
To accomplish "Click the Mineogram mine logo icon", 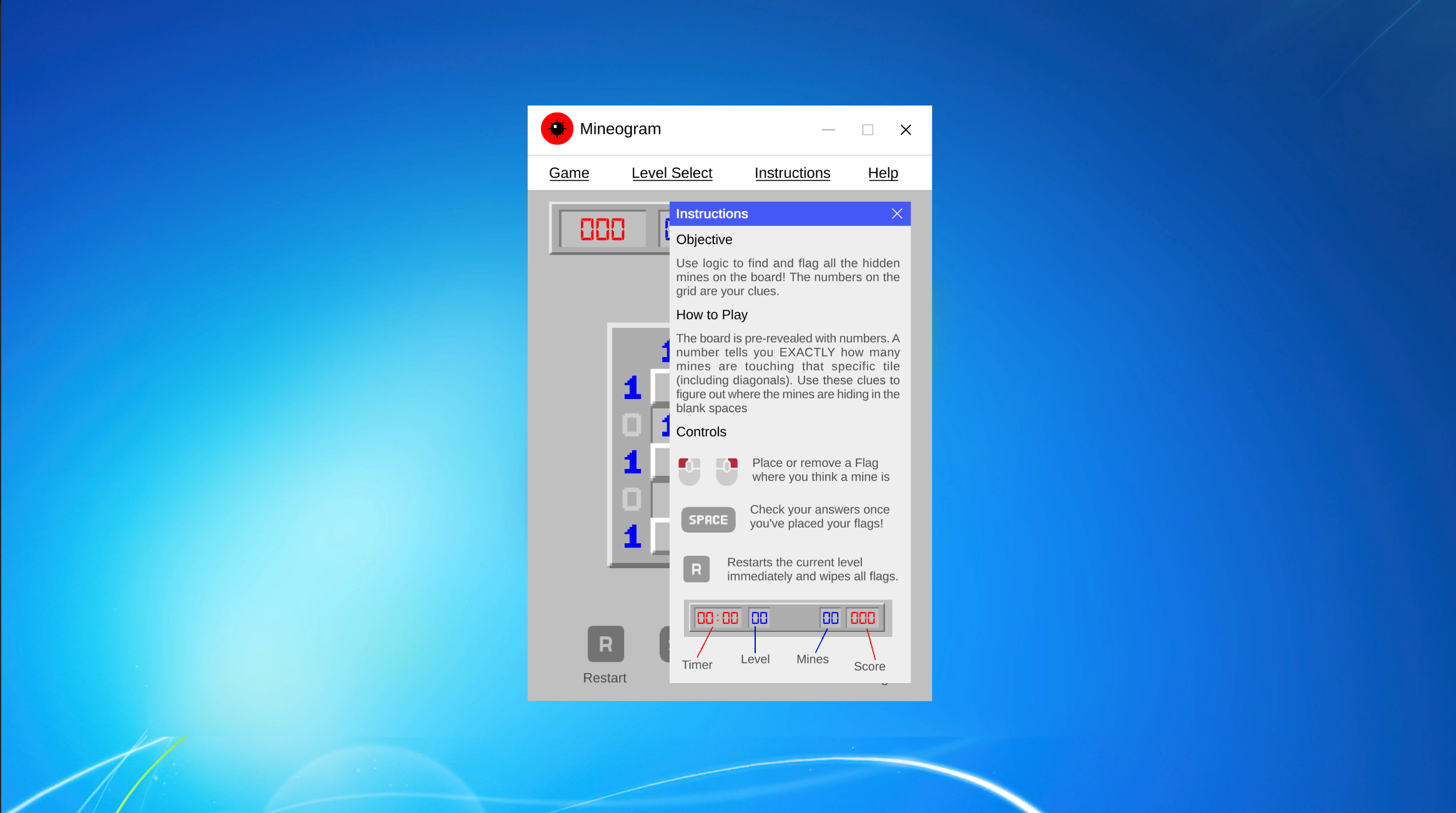I will (557, 129).
